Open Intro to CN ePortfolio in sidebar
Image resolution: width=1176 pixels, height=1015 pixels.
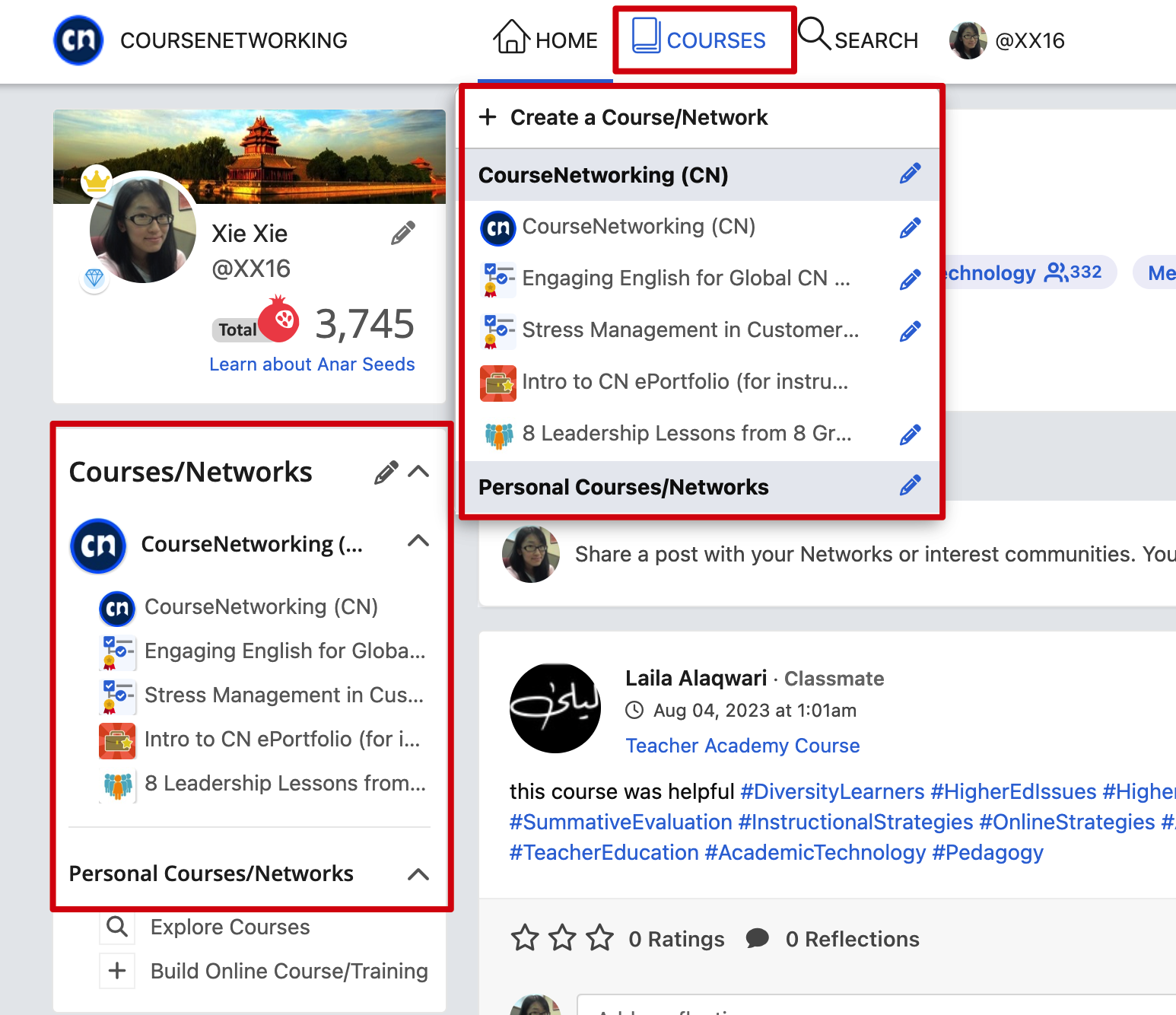281,740
